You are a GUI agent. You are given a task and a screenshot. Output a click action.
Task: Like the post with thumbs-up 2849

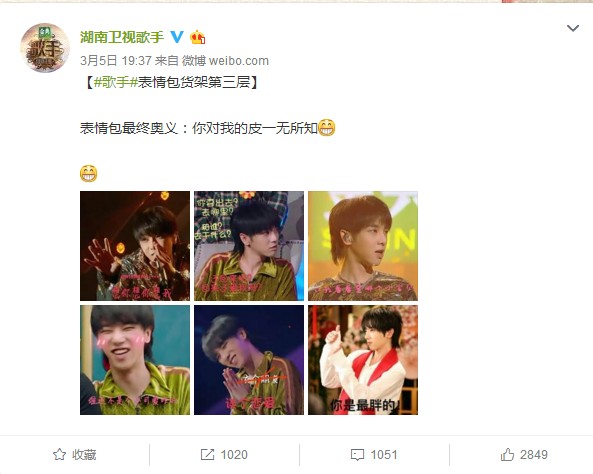click(507, 454)
